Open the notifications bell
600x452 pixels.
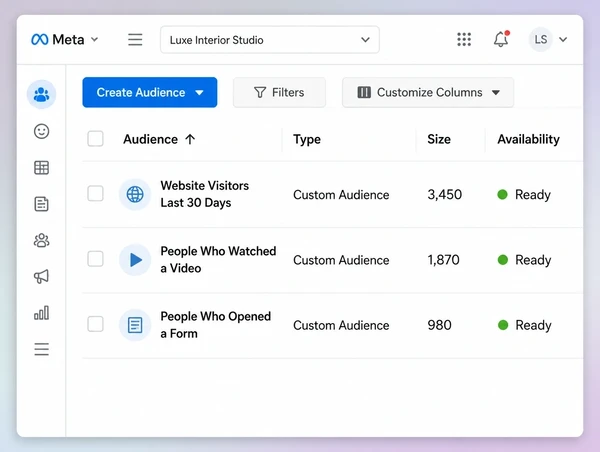pos(501,39)
